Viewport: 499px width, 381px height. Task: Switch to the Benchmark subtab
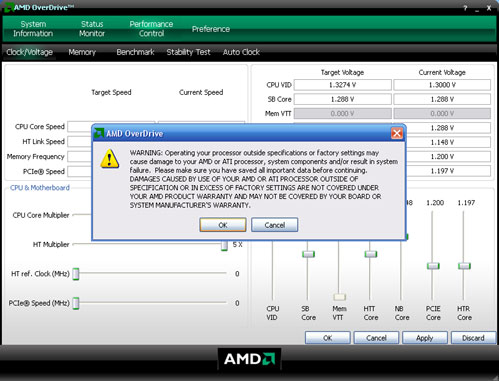(x=135, y=52)
